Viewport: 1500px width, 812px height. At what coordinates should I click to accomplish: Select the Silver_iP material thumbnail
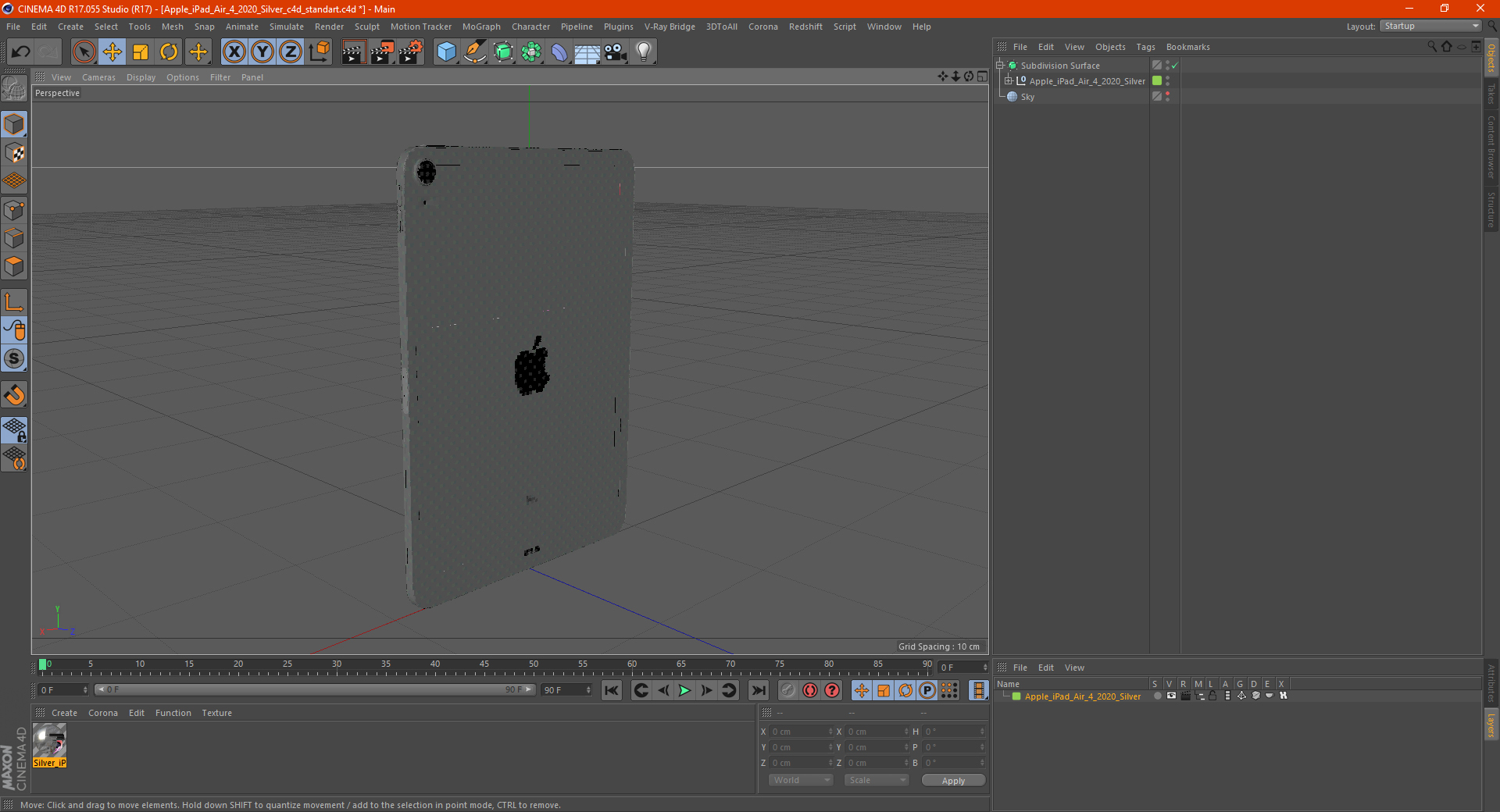pyautogui.click(x=49, y=746)
